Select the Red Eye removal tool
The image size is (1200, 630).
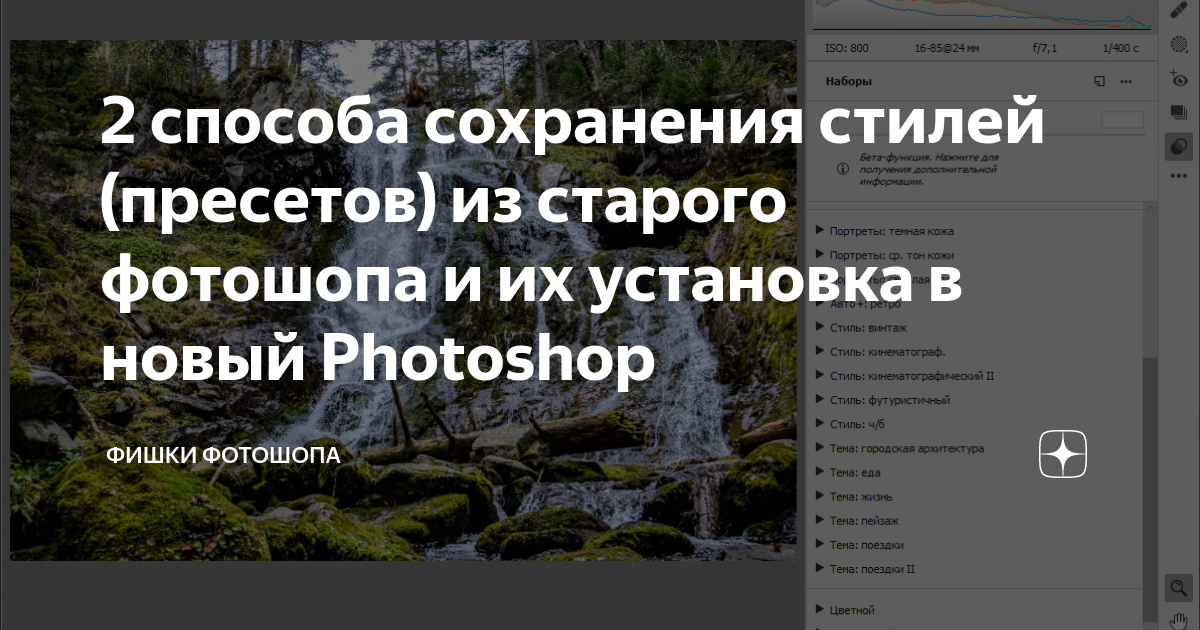[x=1179, y=78]
